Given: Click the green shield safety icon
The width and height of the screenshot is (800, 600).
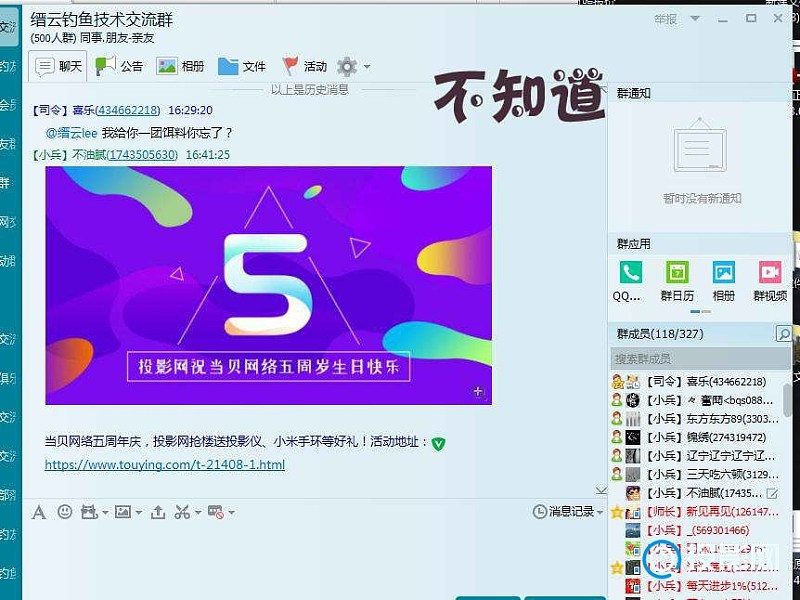Looking at the screenshot, I should click(x=438, y=443).
